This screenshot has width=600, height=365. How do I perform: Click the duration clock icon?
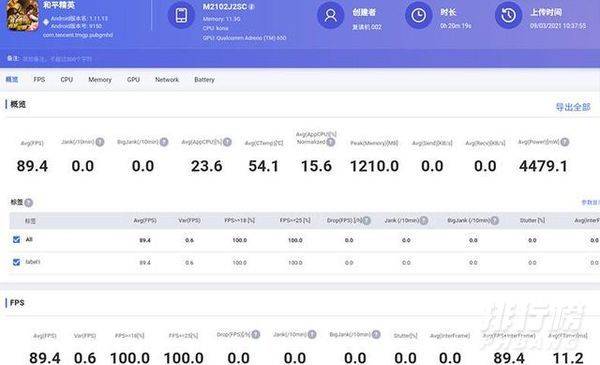(x=419, y=15)
